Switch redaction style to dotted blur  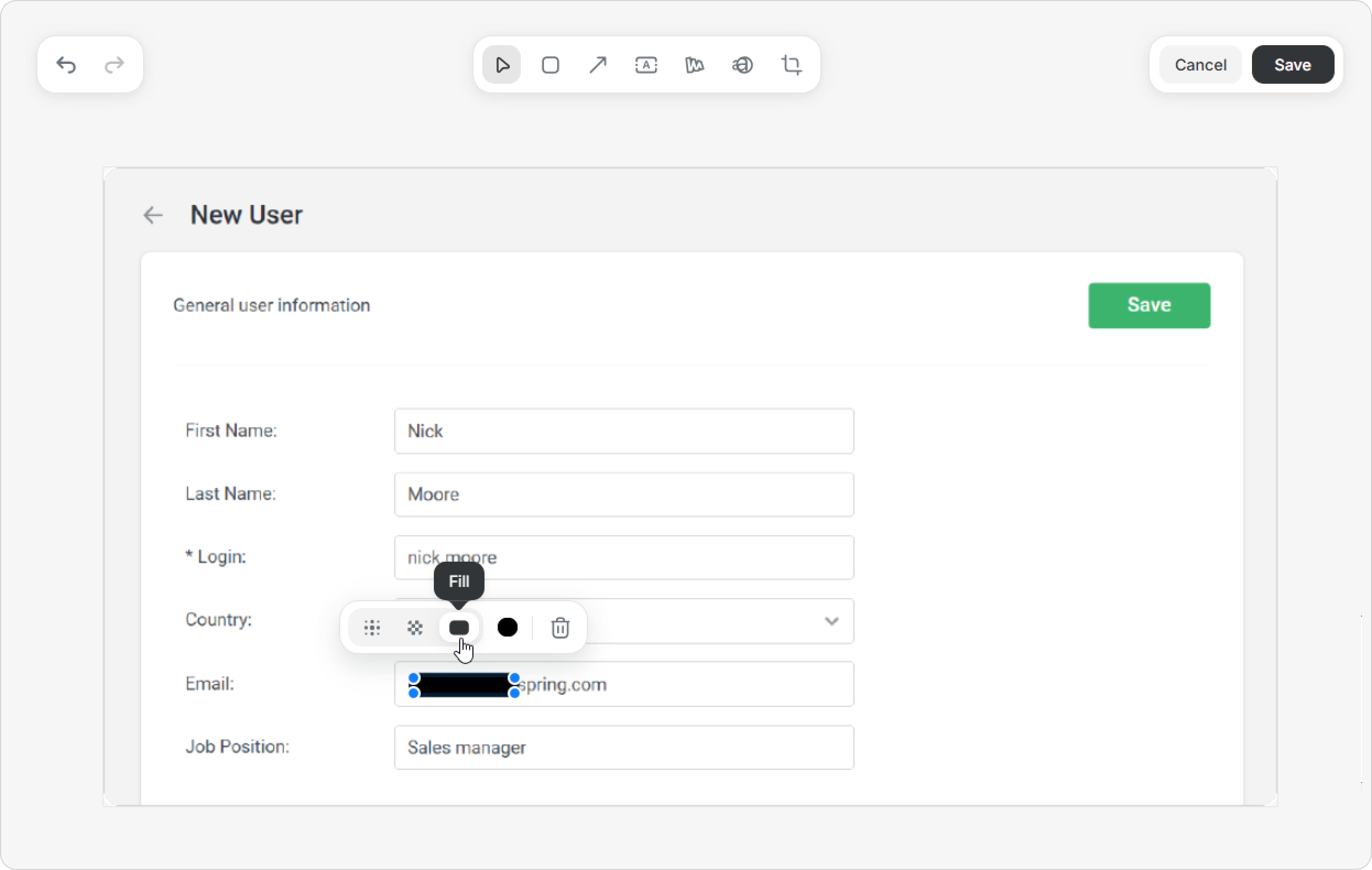click(x=372, y=627)
